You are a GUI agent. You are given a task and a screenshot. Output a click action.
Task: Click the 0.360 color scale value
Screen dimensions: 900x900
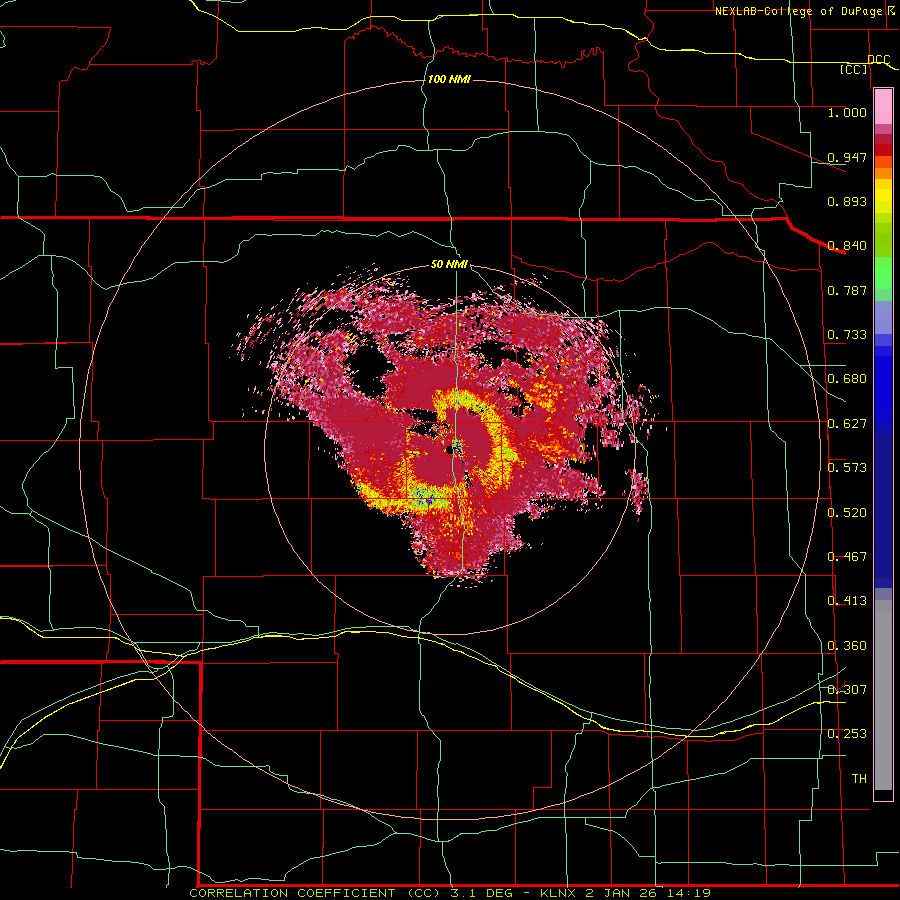[847, 646]
